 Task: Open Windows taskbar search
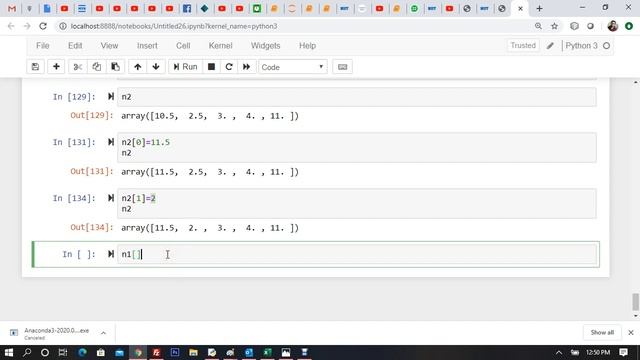point(27,352)
